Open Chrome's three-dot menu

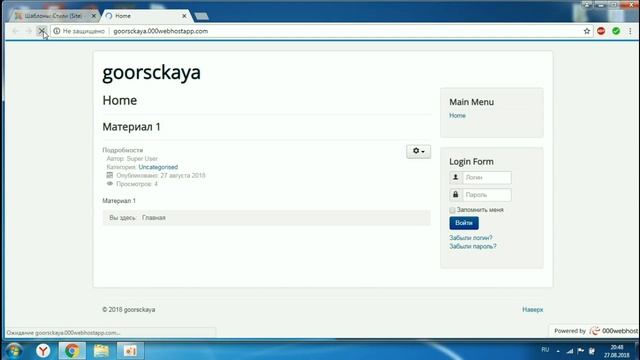[x=630, y=31]
